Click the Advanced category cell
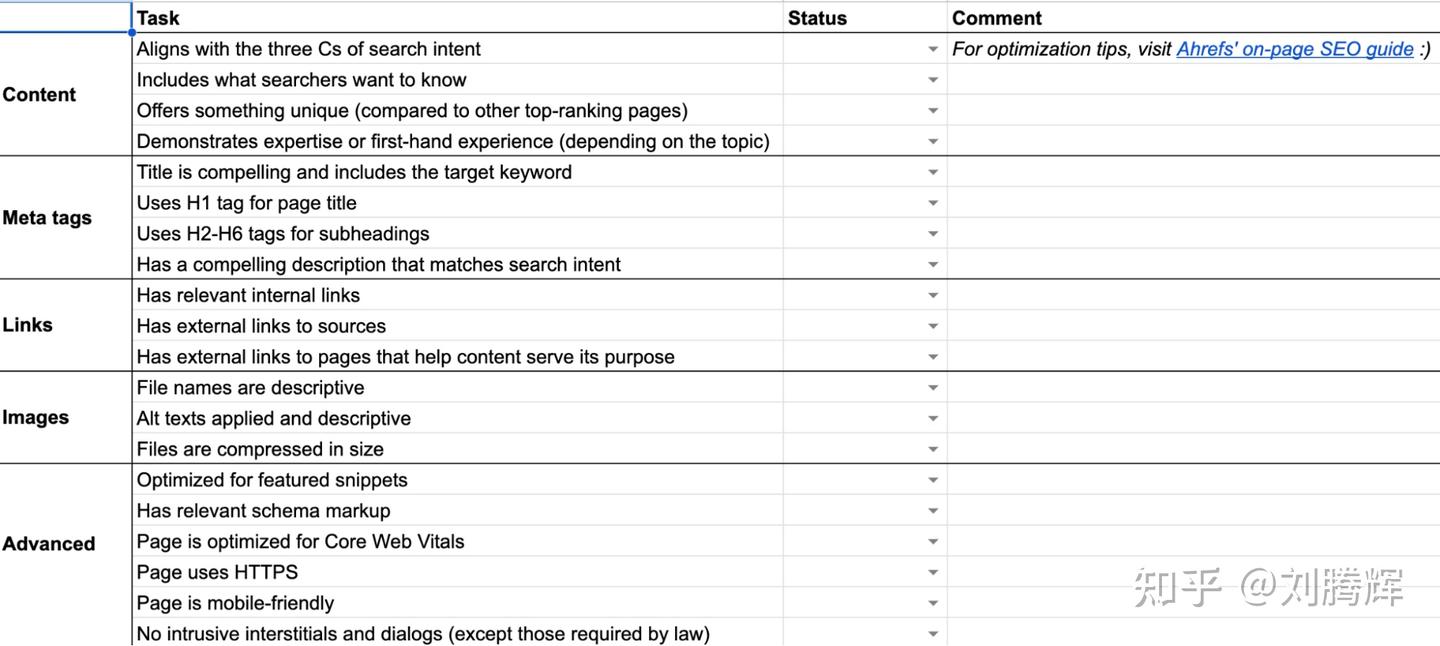 64,544
